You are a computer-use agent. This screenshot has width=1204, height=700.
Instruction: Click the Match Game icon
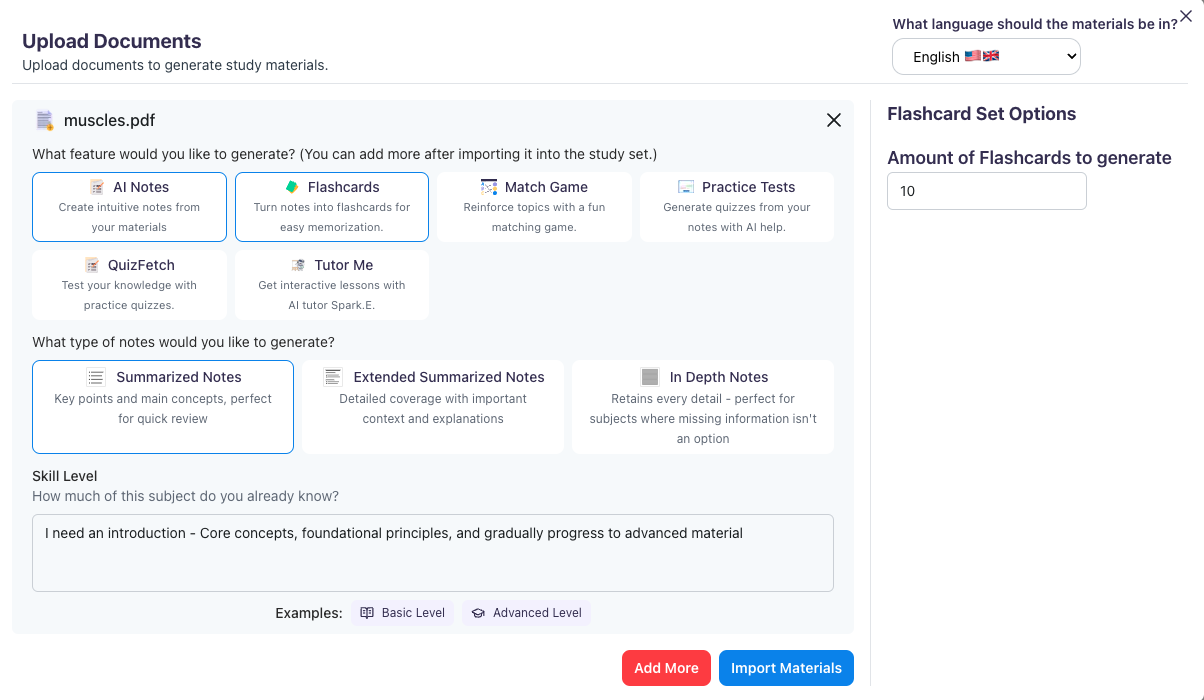pos(491,186)
